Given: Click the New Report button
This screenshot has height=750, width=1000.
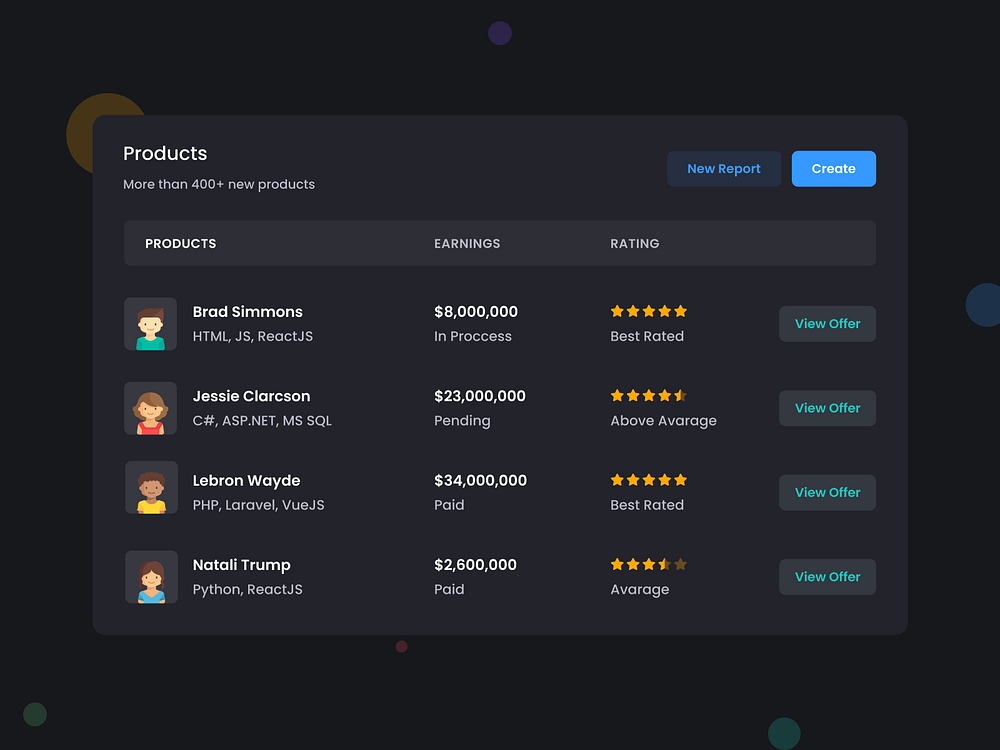Looking at the screenshot, I should (724, 168).
